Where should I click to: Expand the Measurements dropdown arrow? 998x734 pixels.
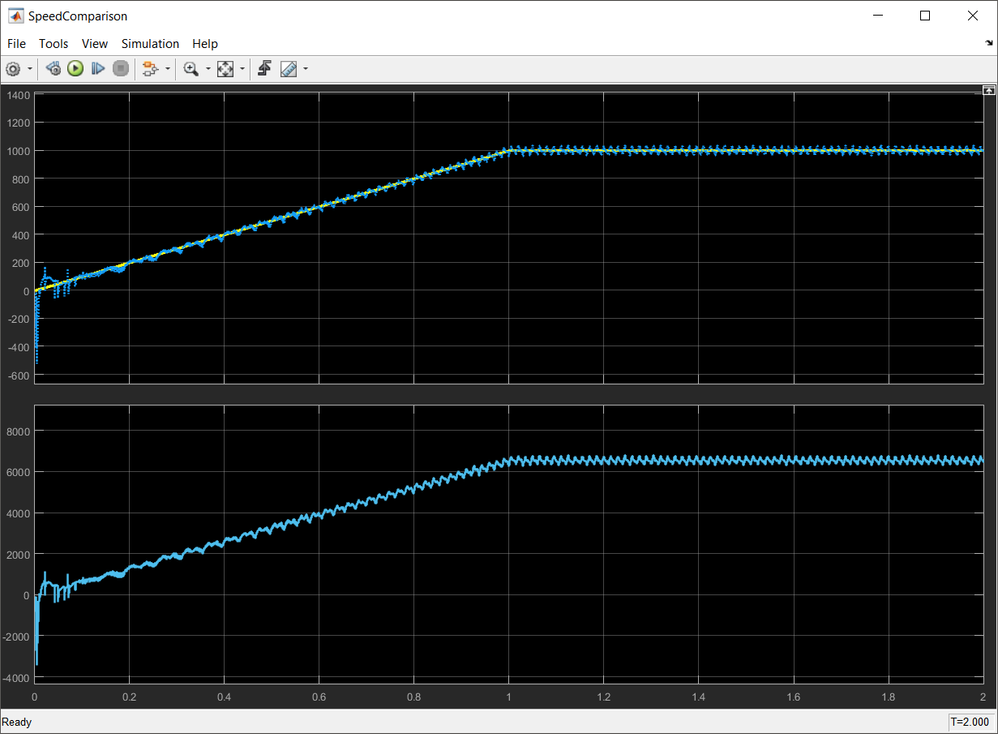[x=306, y=69]
